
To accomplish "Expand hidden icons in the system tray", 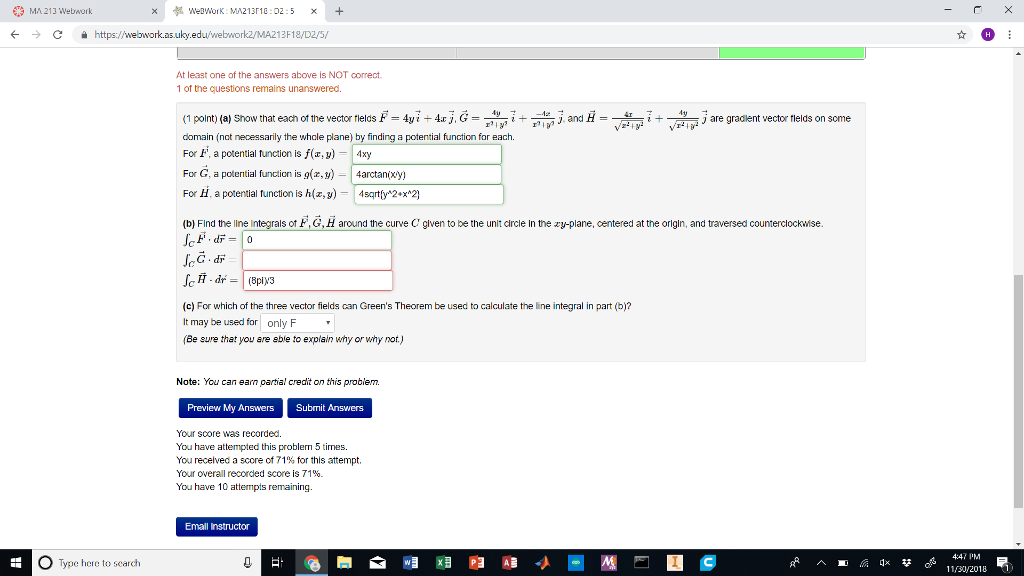I will [821, 563].
